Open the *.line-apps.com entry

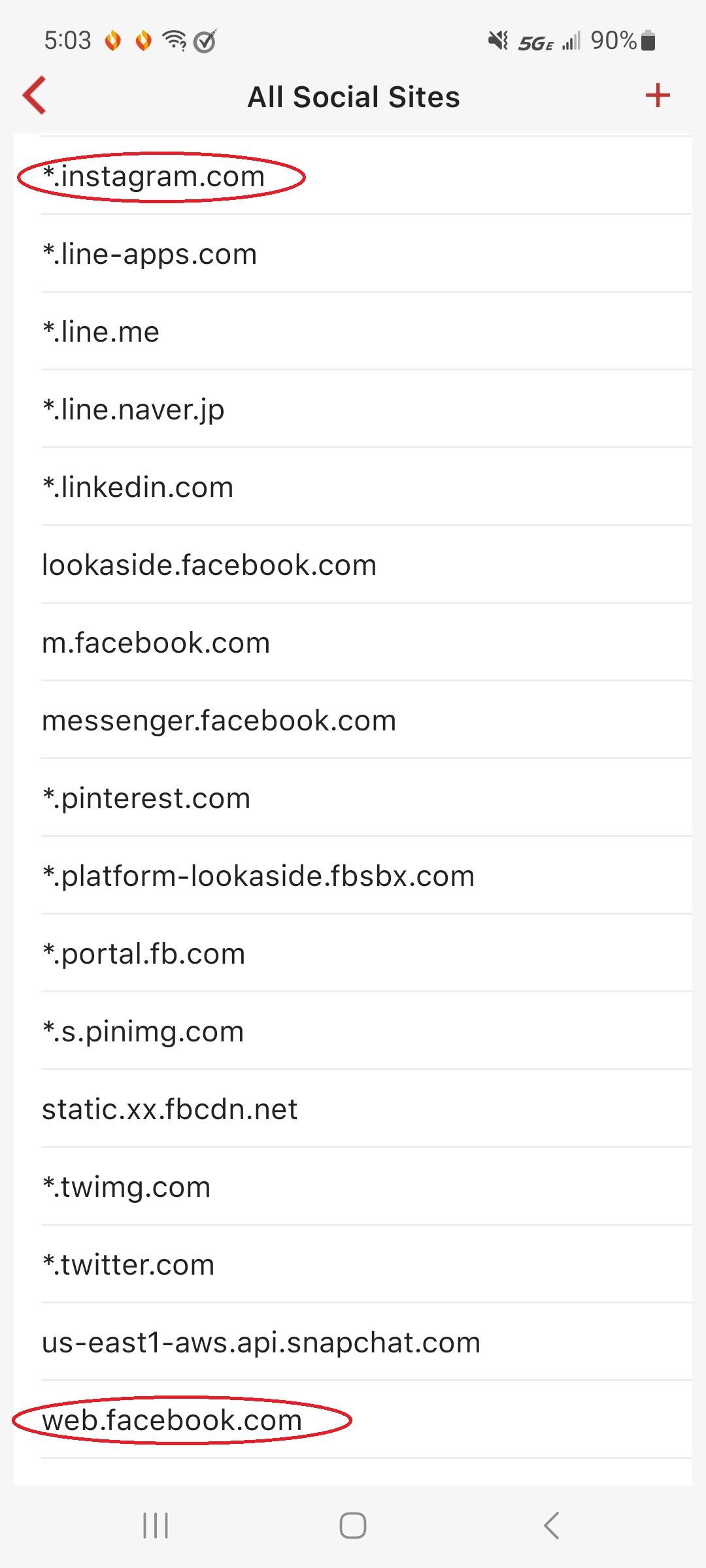click(x=150, y=254)
